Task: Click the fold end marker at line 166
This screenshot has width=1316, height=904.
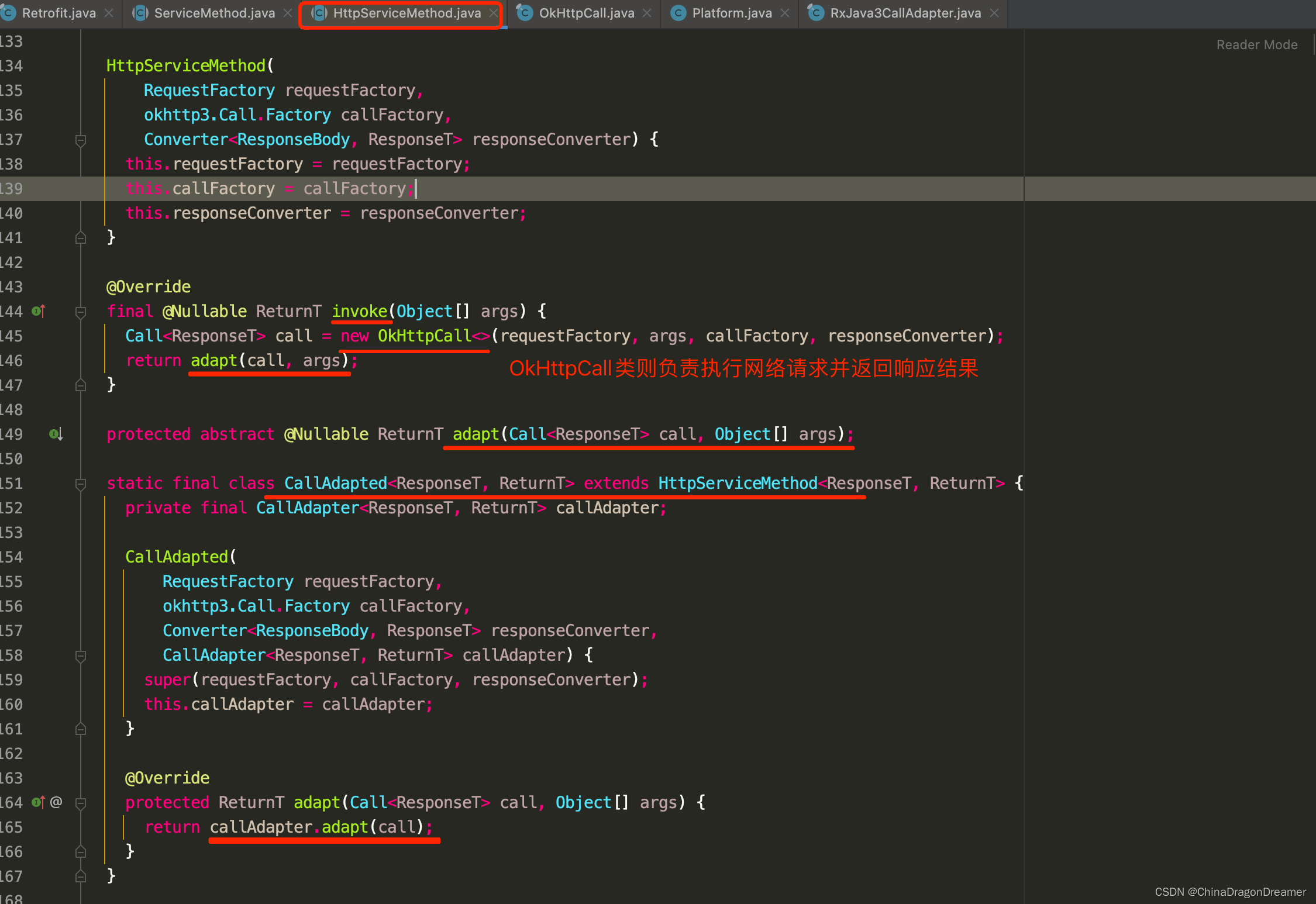Action: pyautogui.click(x=81, y=851)
